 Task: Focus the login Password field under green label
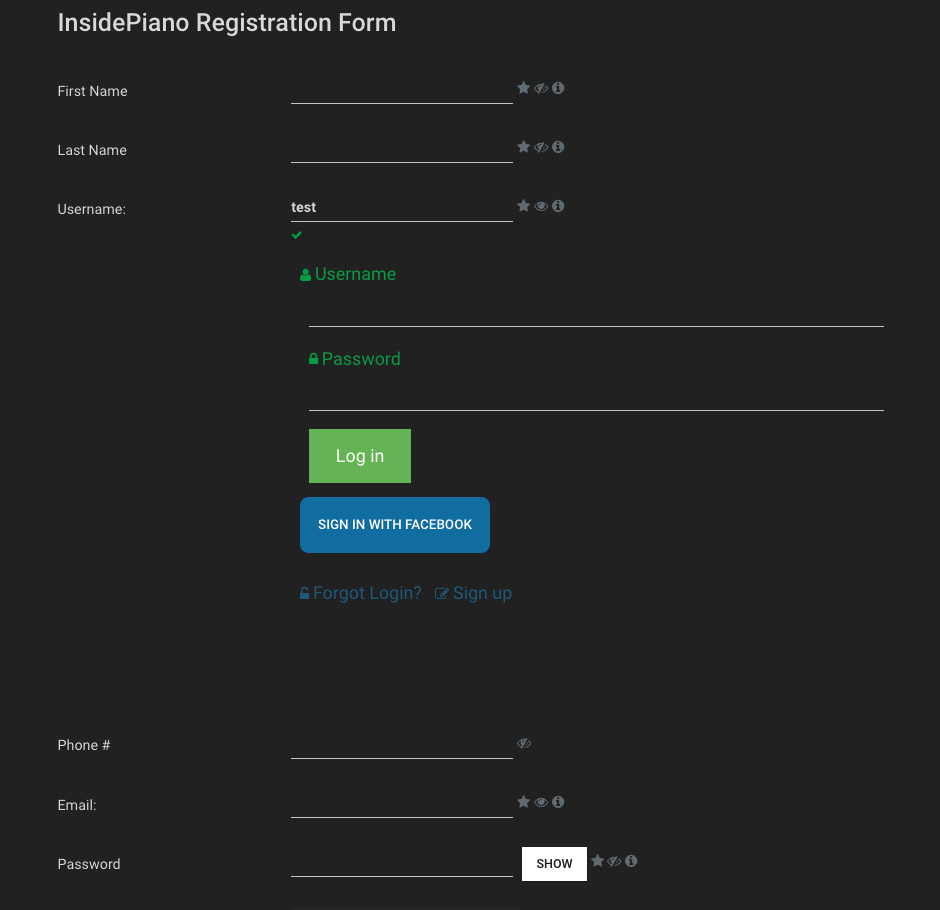click(x=596, y=396)
